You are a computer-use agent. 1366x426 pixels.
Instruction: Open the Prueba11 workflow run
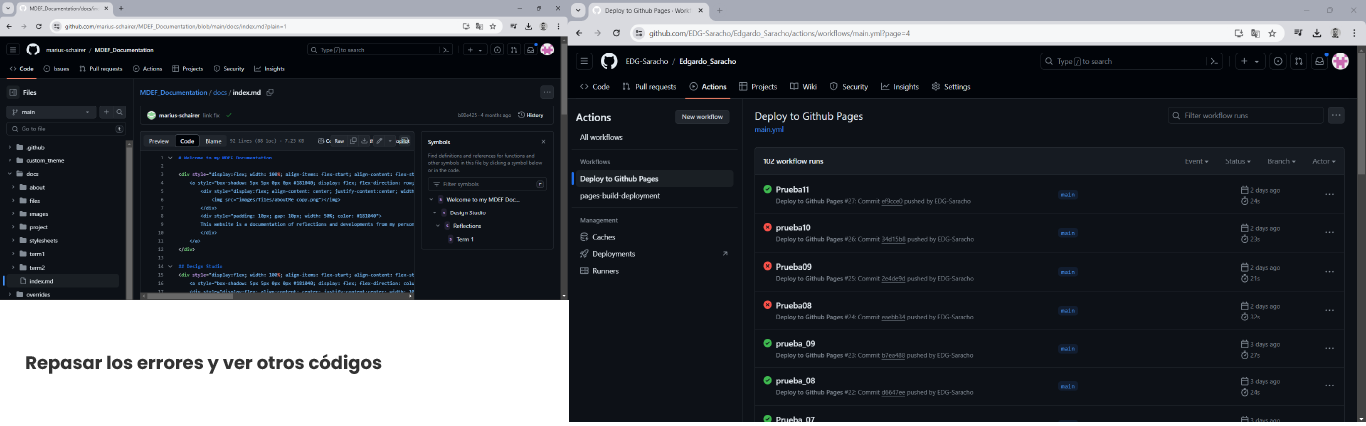[792, 189]
